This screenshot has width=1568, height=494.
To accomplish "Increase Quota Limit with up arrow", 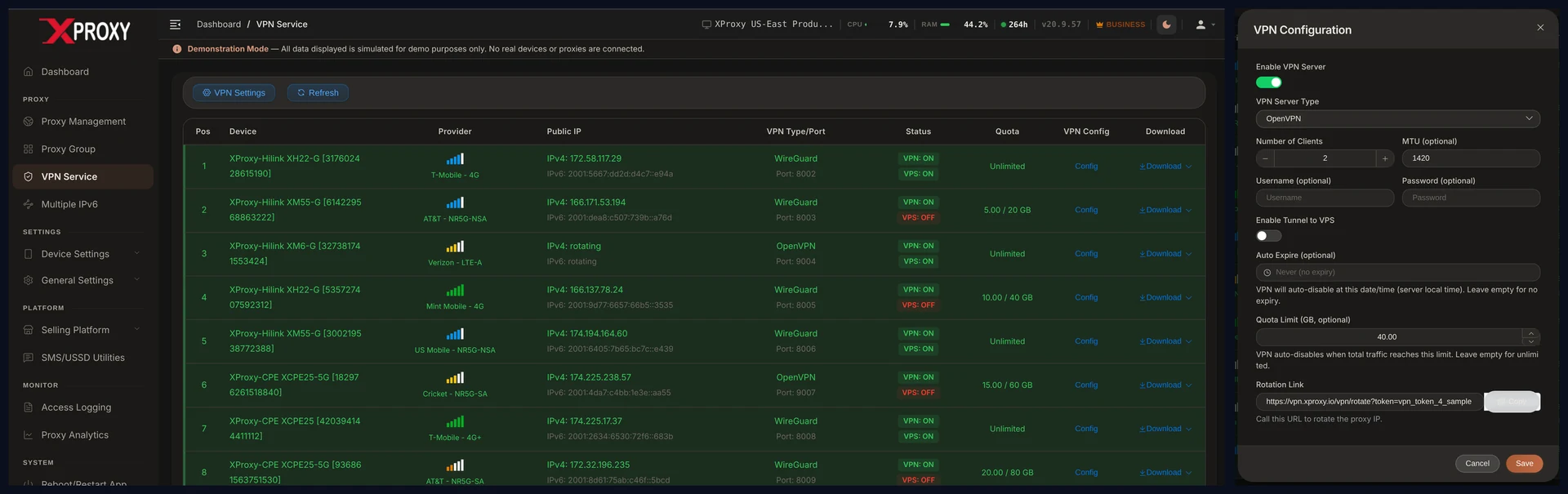I will tap(1531, 333).
